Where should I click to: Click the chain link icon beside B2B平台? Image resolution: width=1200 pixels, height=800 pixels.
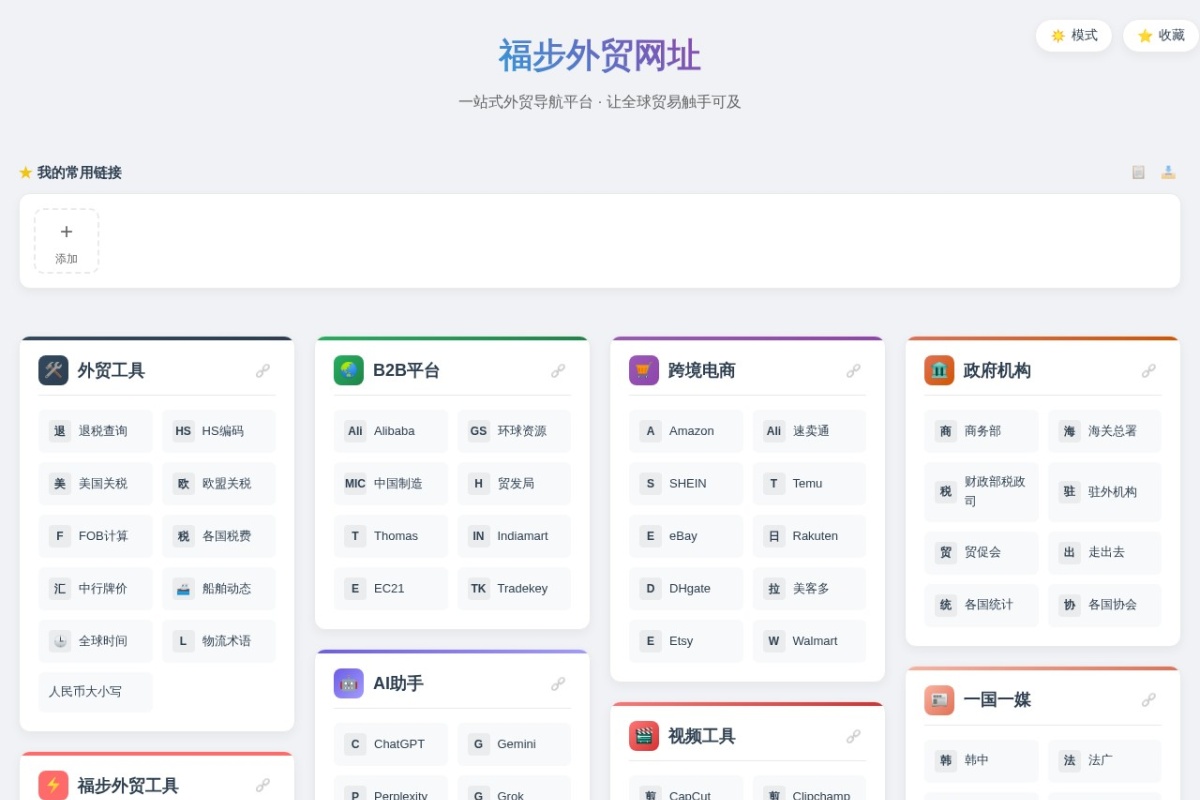(558, 371)
